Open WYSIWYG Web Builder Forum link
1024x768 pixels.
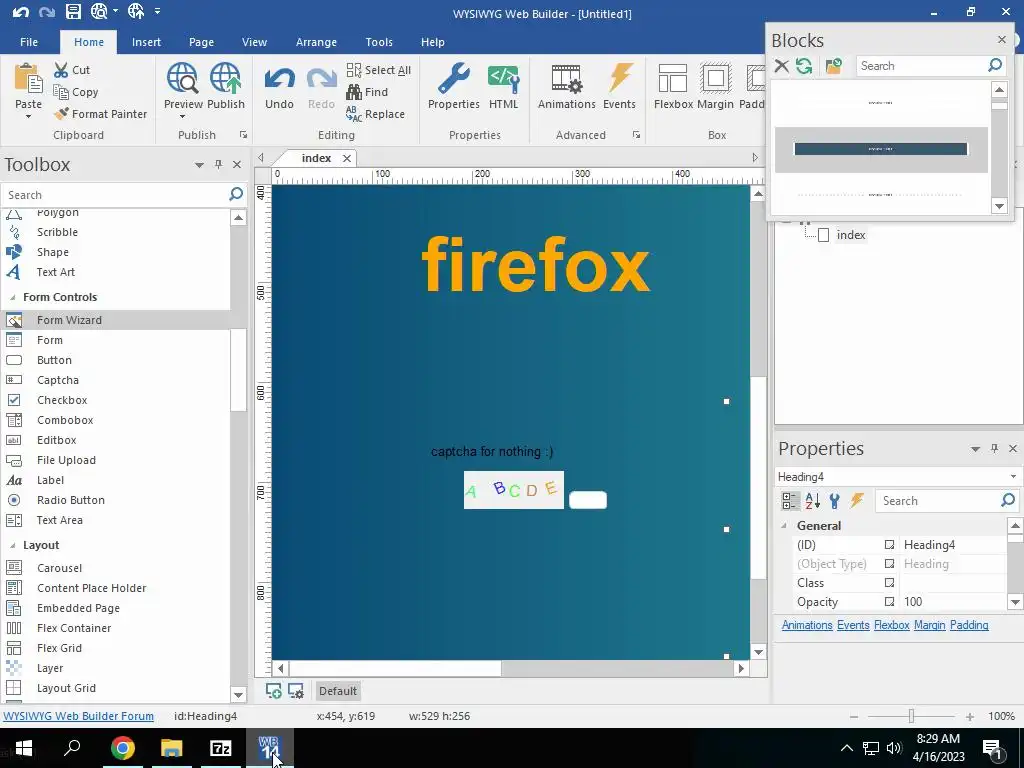pyautogui.click(x=78, y=716)
